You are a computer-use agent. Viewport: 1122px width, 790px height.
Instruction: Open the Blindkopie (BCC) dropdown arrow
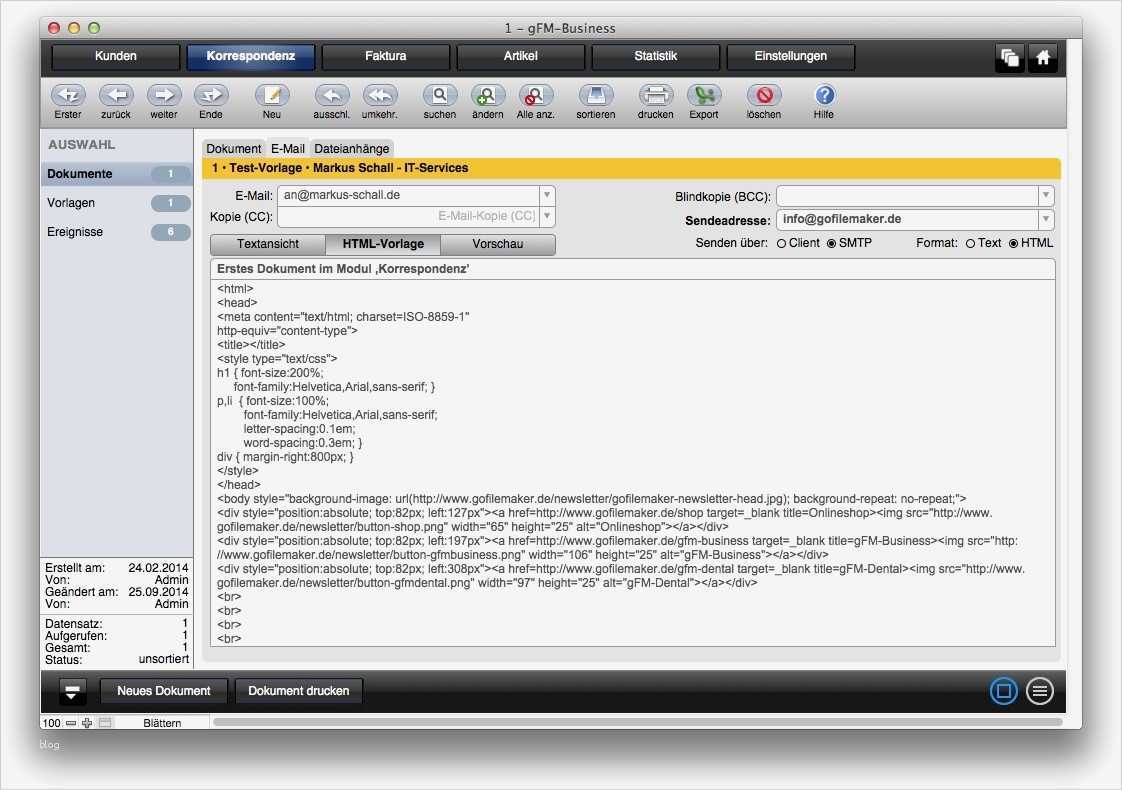click(1046, 195)
